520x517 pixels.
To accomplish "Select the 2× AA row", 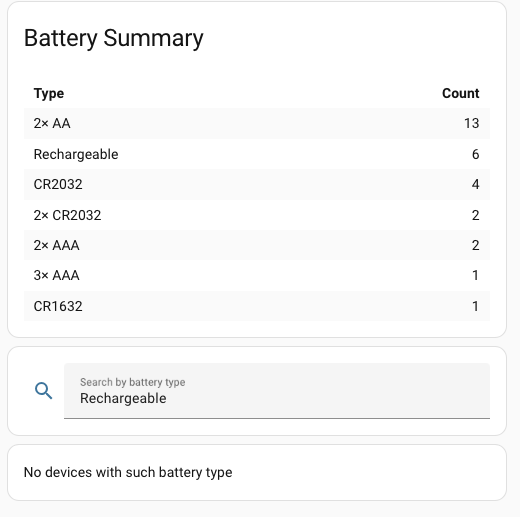I will click(x=257, y=123).
